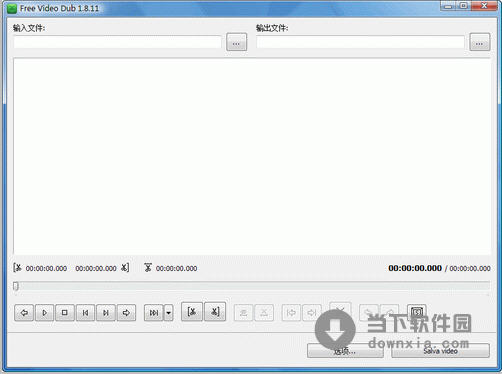This screenshot has width=502, height=374.
Task: Browse for input file
Action: (236, 42)
